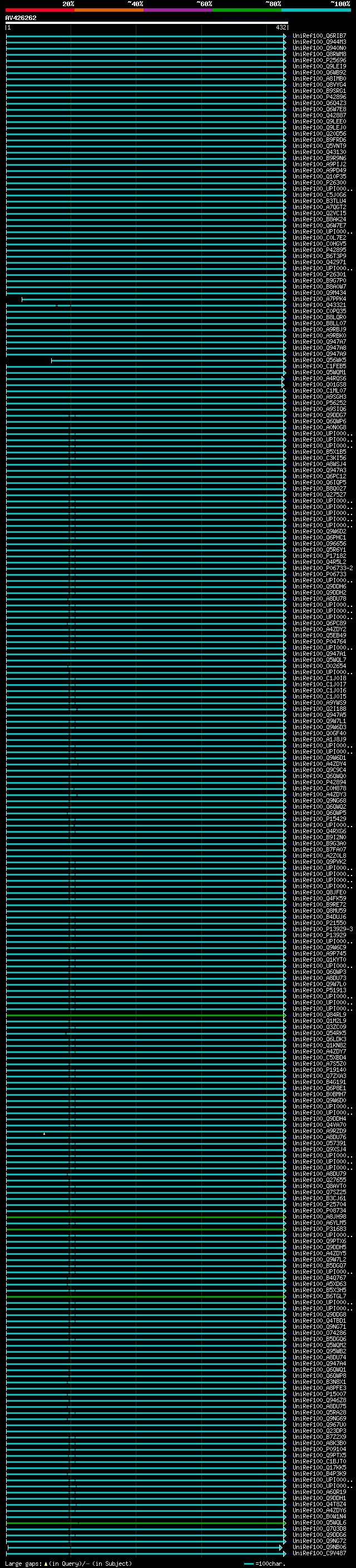This screenshot has height=1568, width=356.
Task: Select the UniRef100_Q9M434 label
Action: (x=319, y=293)
